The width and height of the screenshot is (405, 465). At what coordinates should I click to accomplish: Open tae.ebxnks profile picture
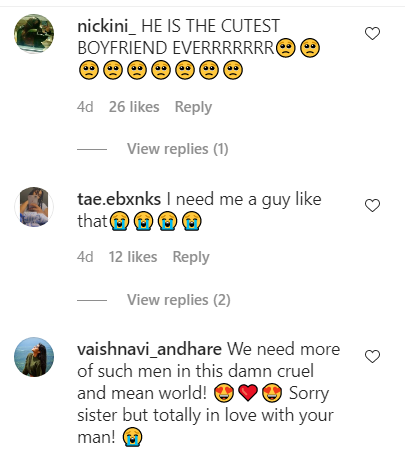click(x=34, y=207)
